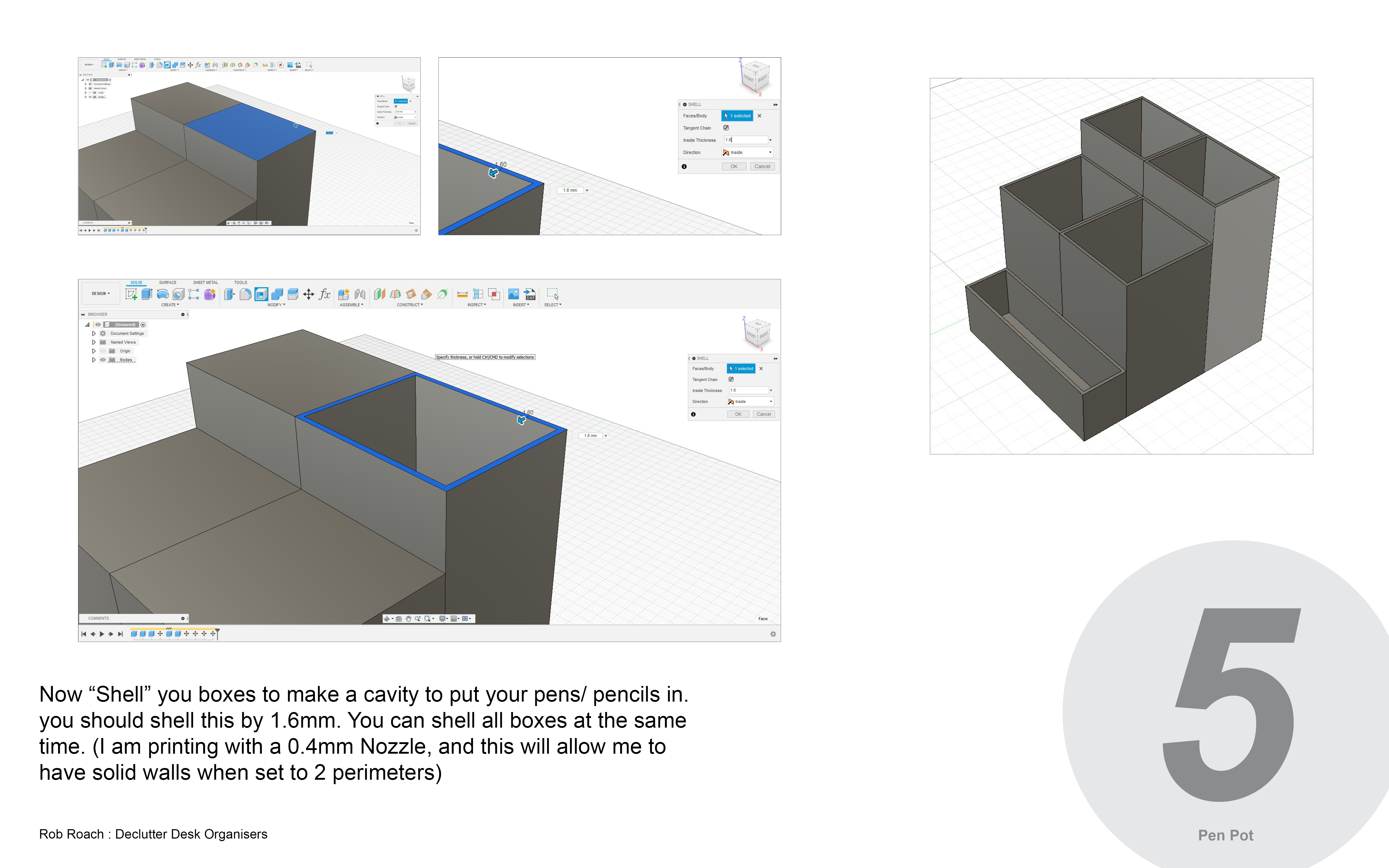
Task: Click the Pan hand icon in navigation bar
Action: tap(408, 619)
